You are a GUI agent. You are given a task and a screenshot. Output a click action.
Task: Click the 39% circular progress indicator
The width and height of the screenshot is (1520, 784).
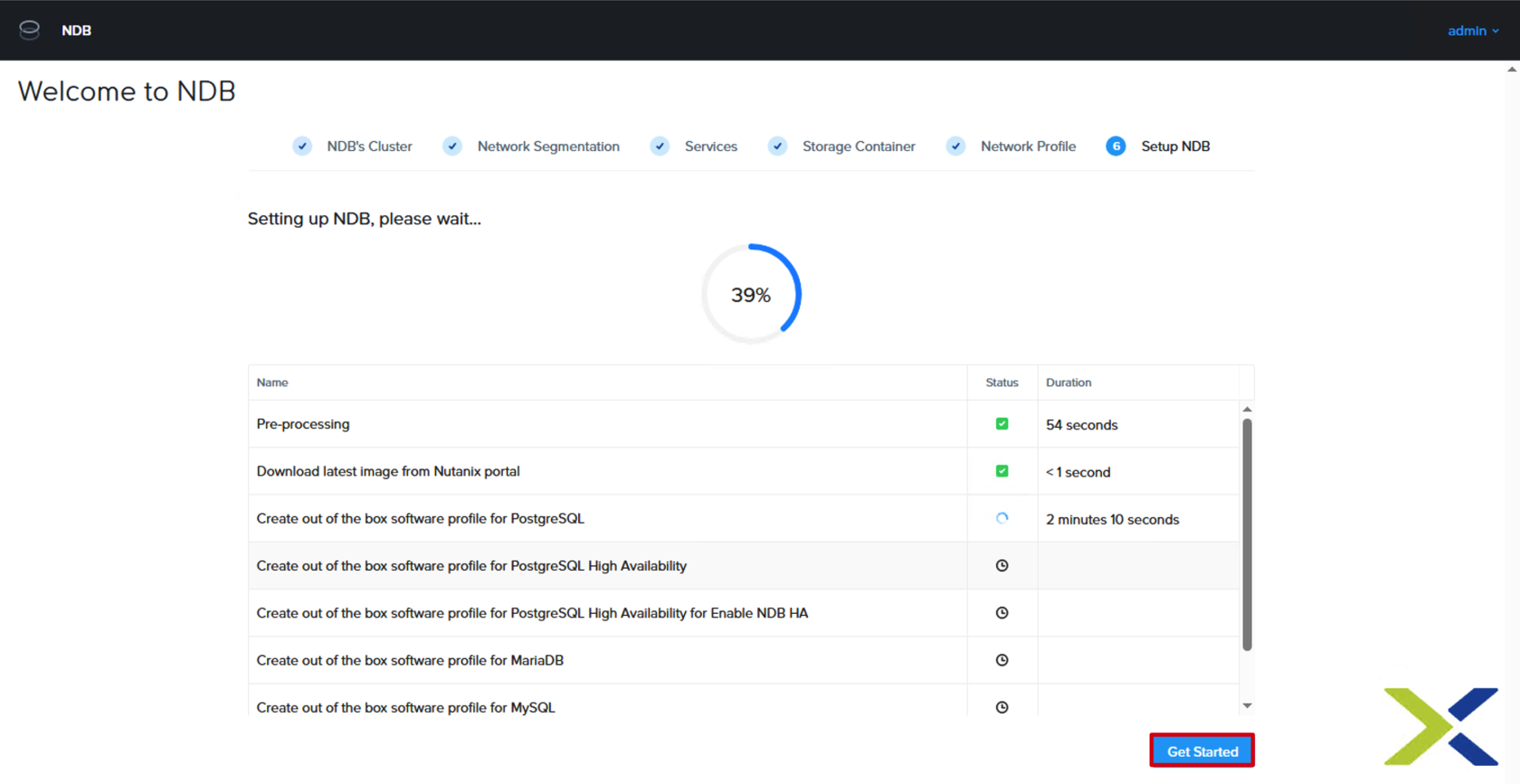pos(751,294)
